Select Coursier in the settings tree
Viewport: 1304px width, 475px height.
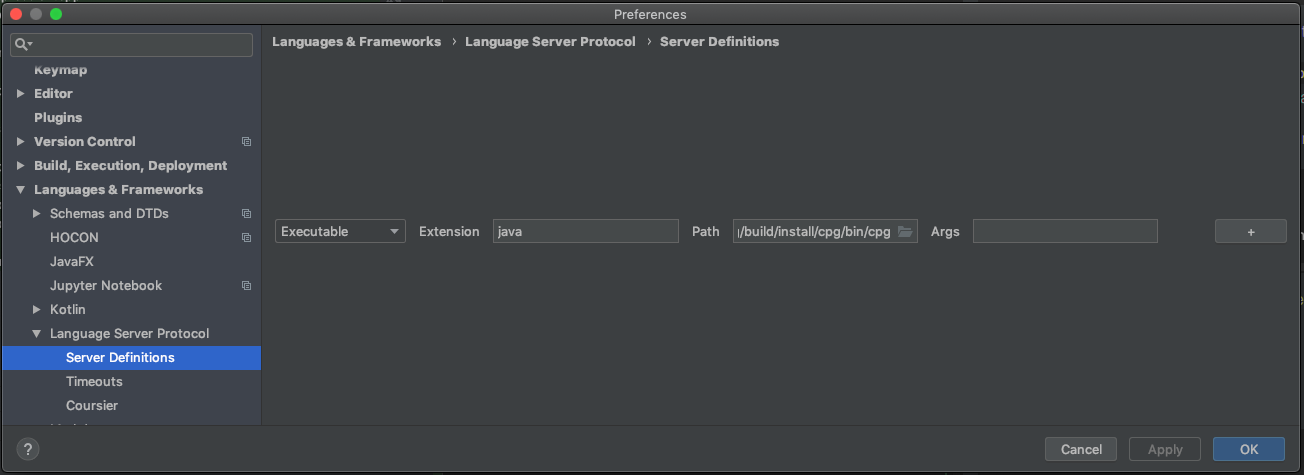pyautogui.click(x=92, y=406)
